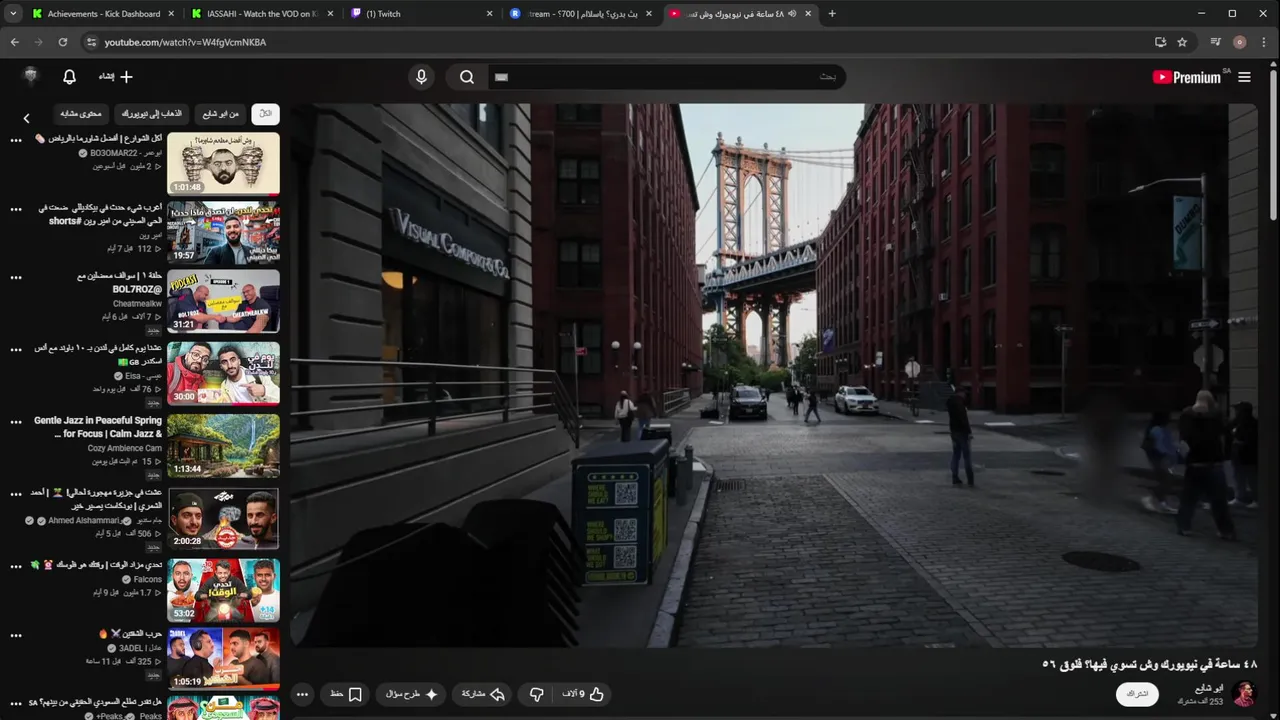
Task: Open the 19:57 Piccadilly video thumbnail
Action: click(223, 232)
